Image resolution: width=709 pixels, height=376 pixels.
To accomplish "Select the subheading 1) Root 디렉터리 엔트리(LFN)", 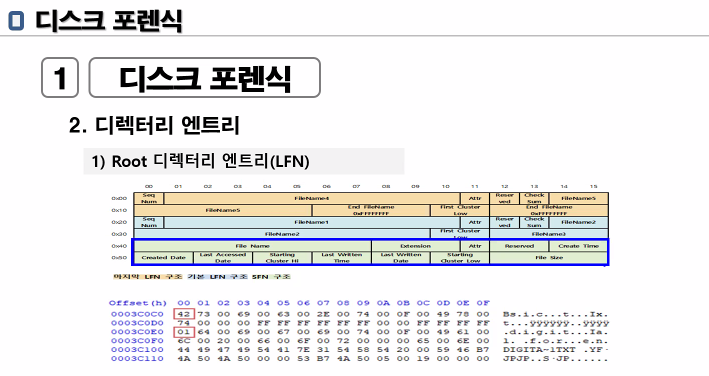I will click(200, 161).
